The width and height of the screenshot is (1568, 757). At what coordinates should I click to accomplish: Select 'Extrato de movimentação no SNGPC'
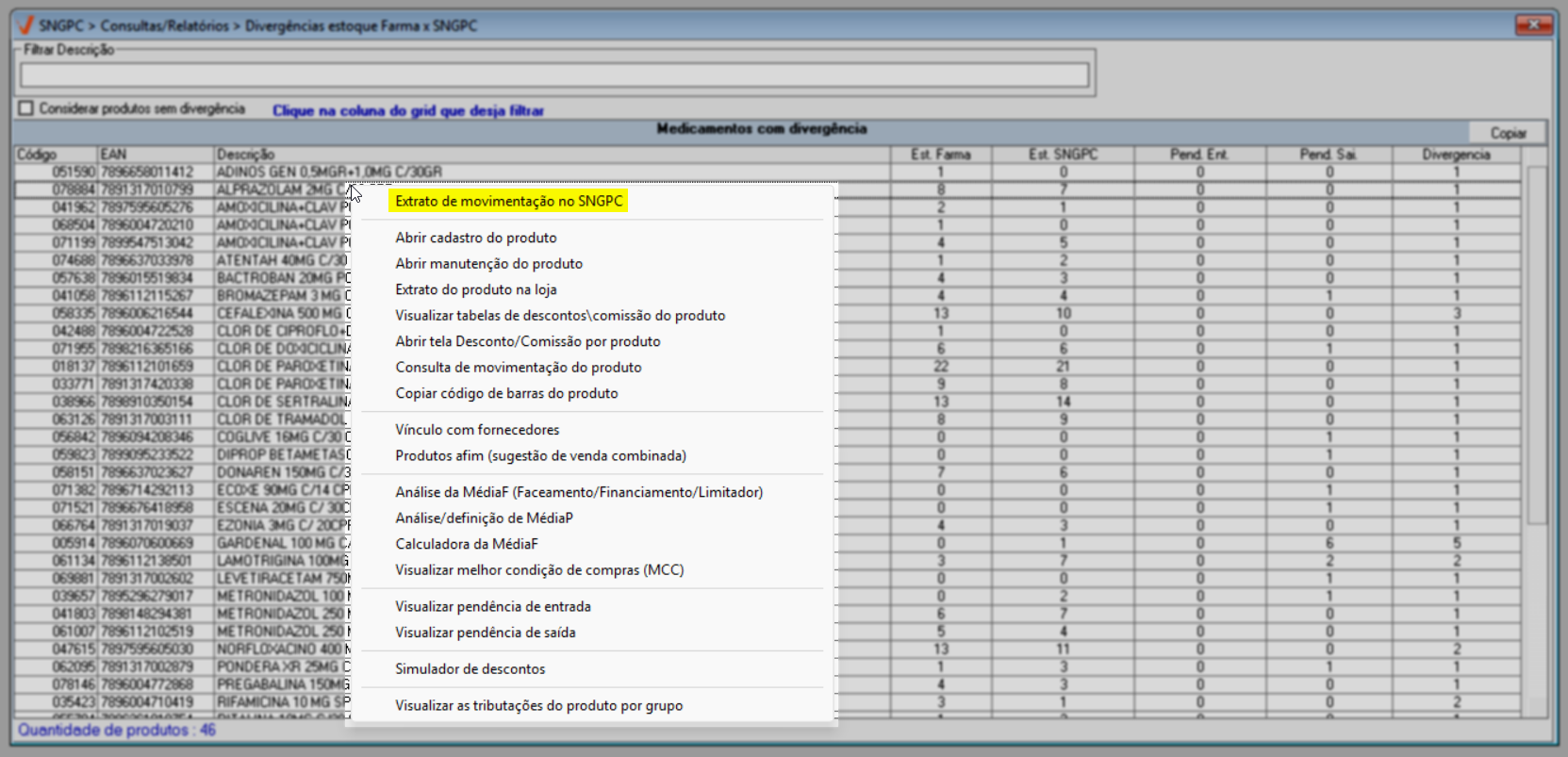508,201
